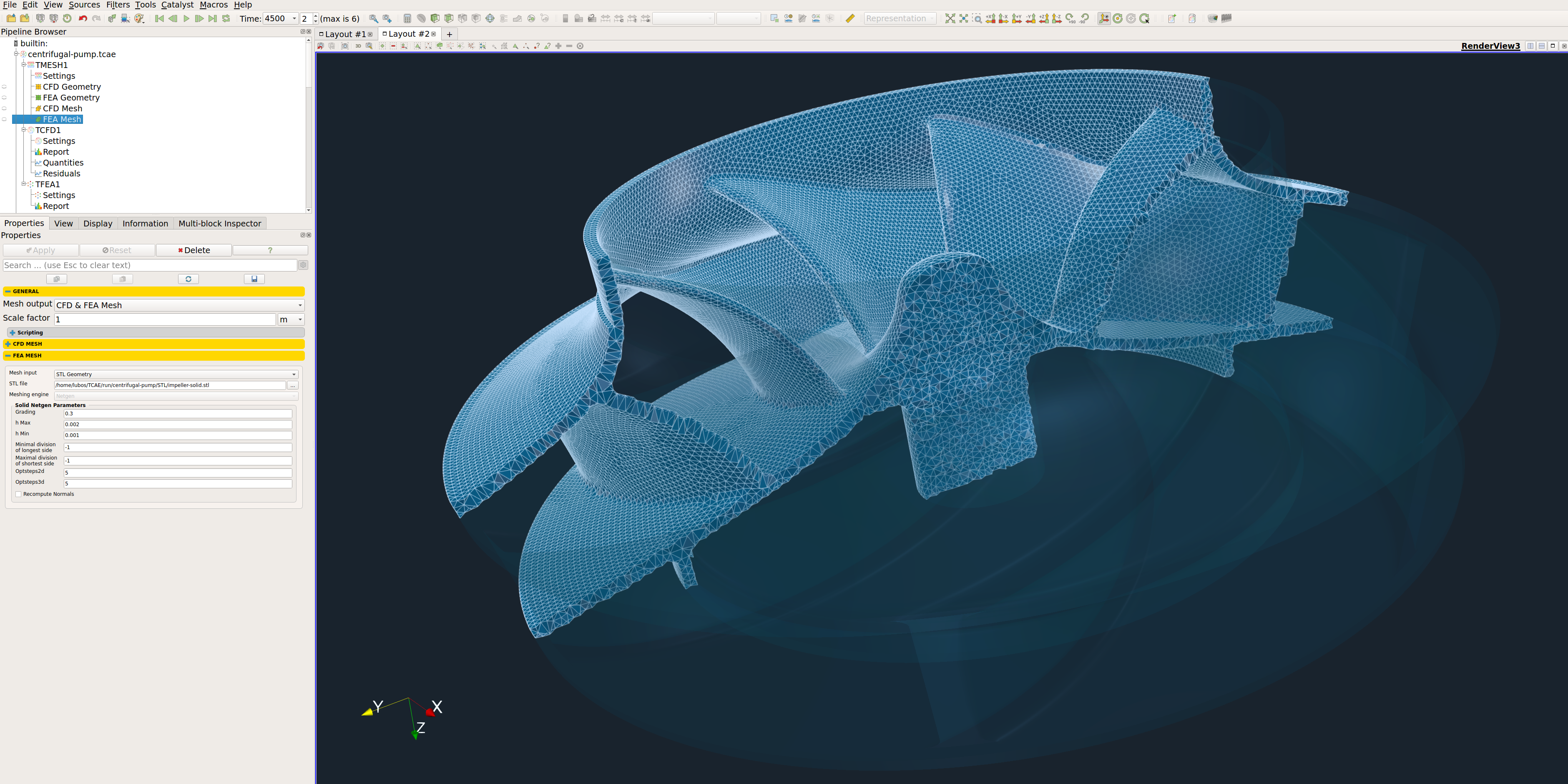This screenshot has height=784, width=1568.
Task: Click the Zoom to Box icon
Action: coord(977,18)
